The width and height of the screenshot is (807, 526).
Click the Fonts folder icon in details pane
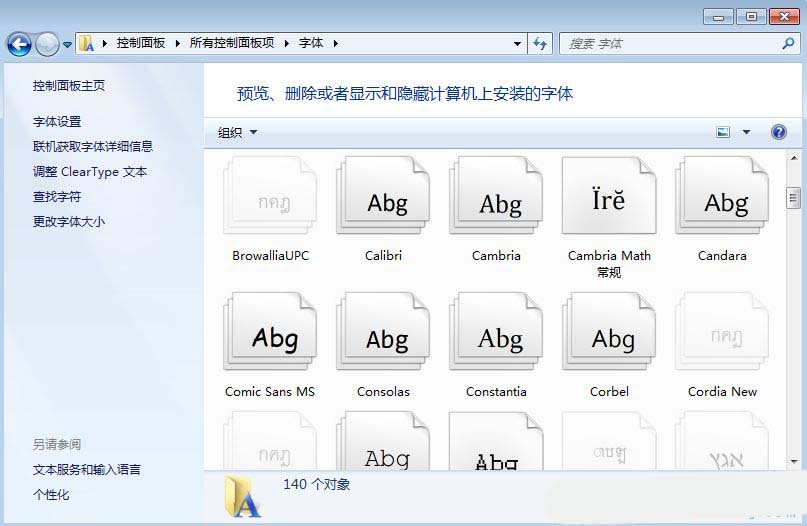click(242, 497)
